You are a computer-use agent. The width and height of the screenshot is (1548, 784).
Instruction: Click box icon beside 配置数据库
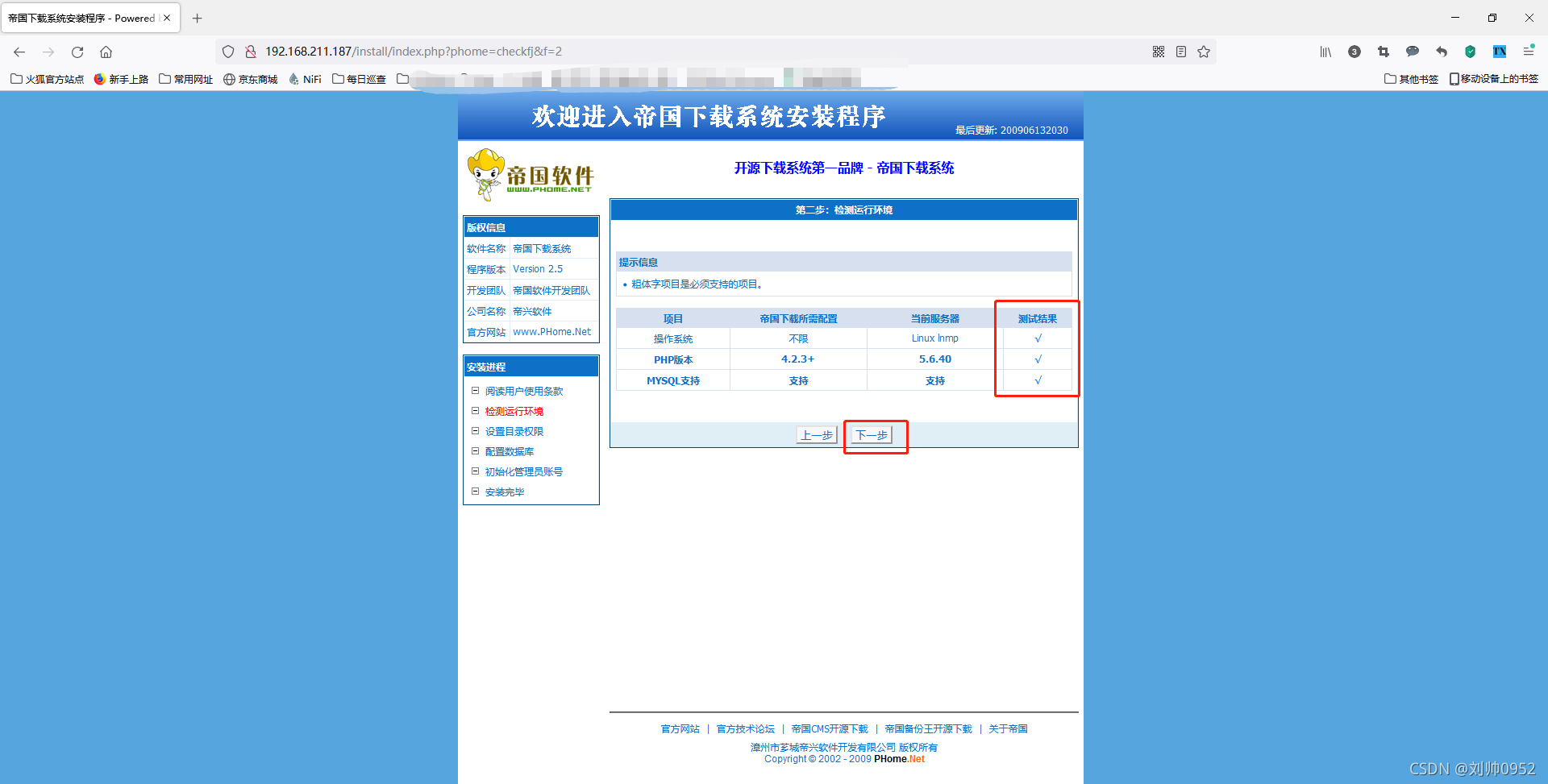tap(476, 451)
